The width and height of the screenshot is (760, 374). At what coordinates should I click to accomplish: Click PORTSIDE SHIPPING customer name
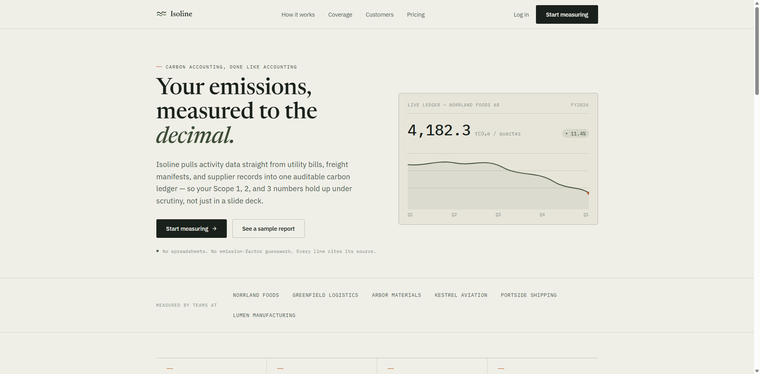click(x=529, y=295)
